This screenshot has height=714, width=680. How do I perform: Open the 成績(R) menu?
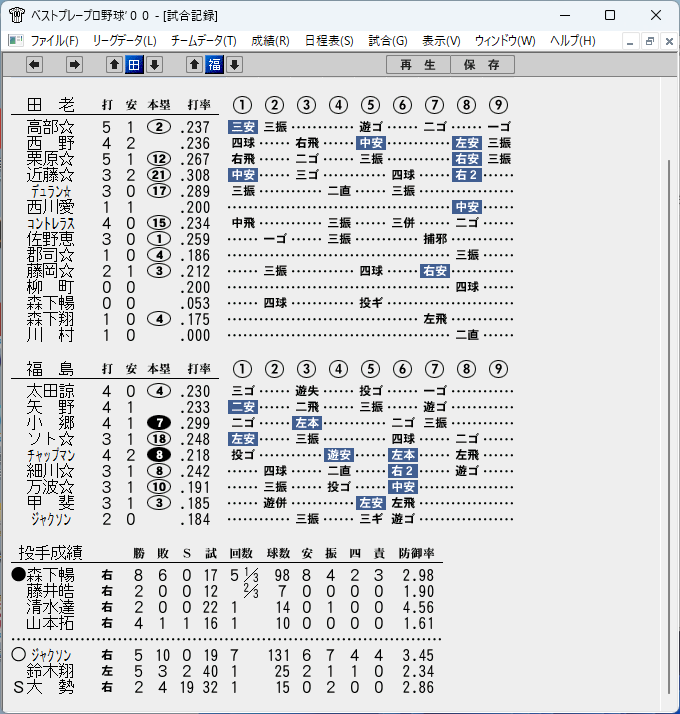click(x=270, y=41)
